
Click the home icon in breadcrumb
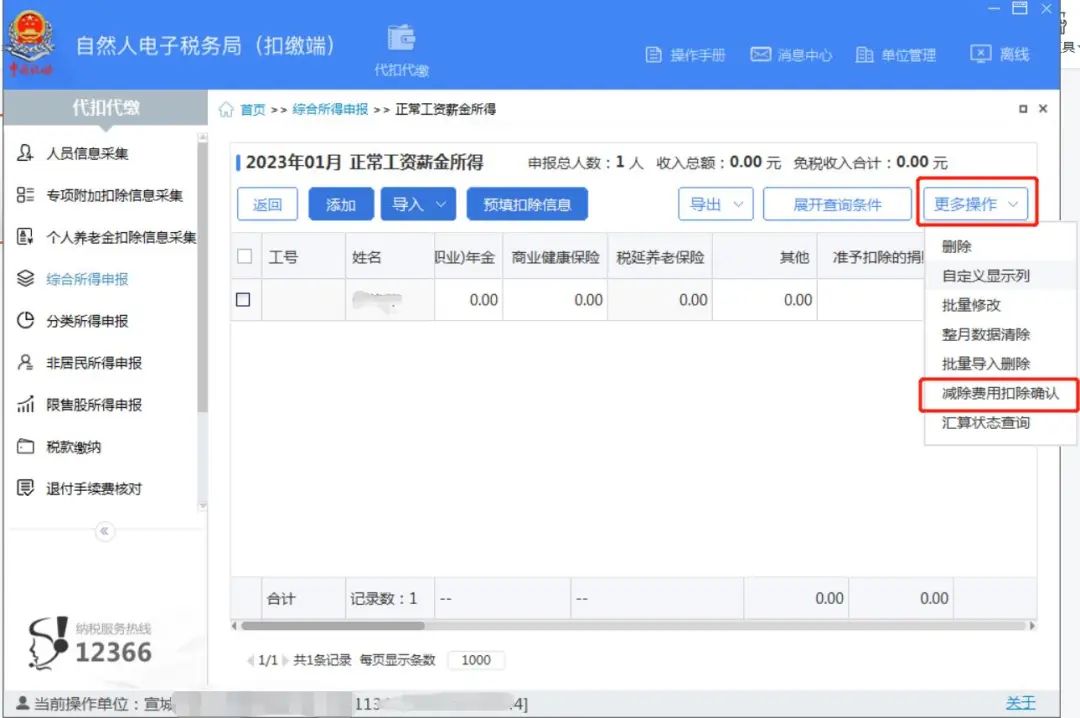coord(226,110)
